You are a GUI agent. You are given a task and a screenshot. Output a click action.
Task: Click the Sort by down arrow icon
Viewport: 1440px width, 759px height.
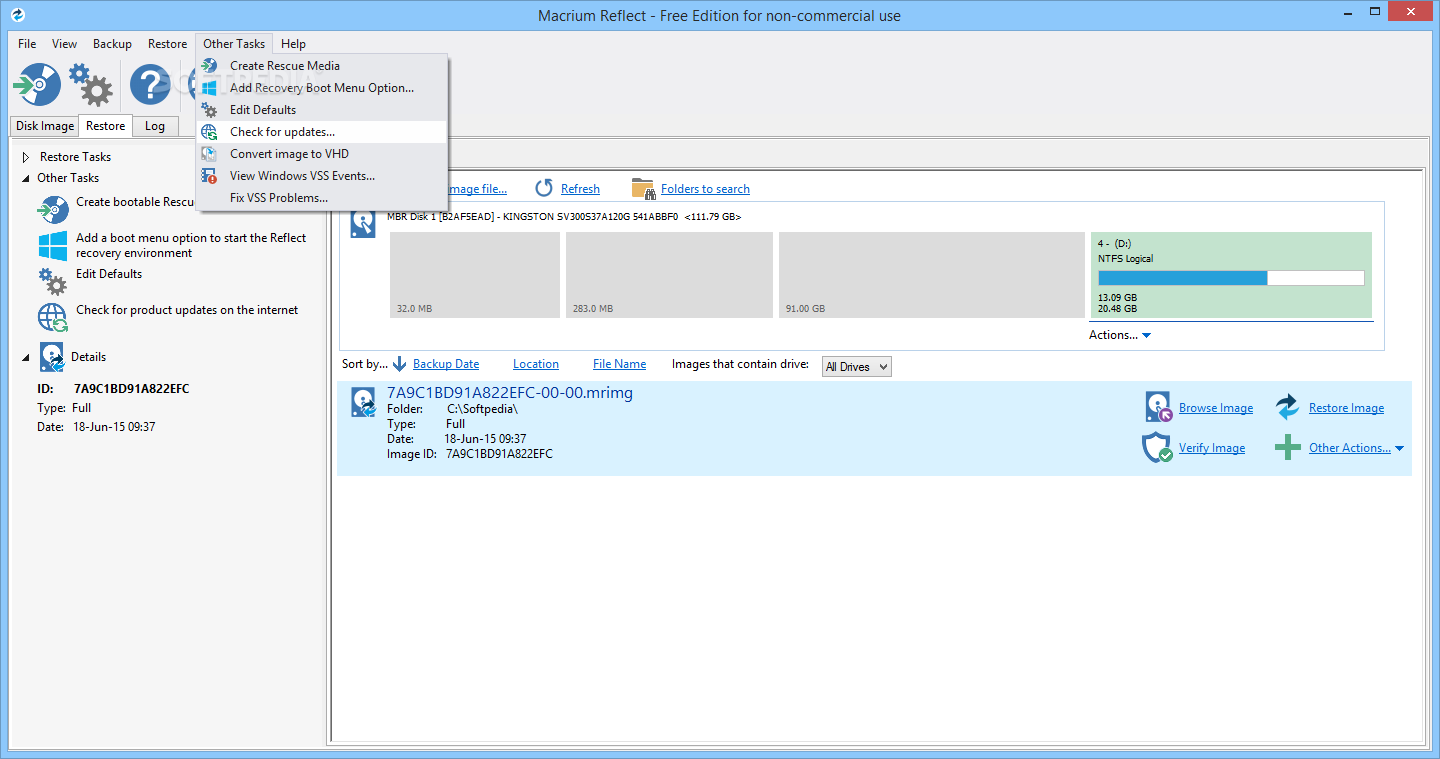[x=400, y=364]
